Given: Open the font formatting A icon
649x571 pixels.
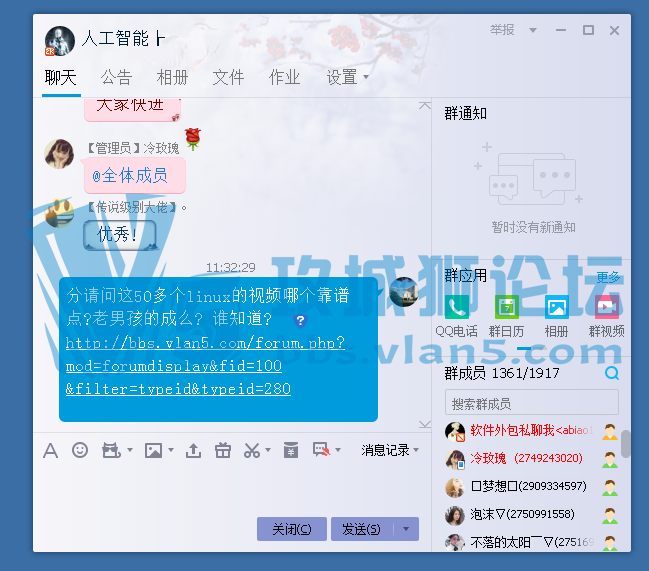Looking at the screenshot, I should click(50, 450).
